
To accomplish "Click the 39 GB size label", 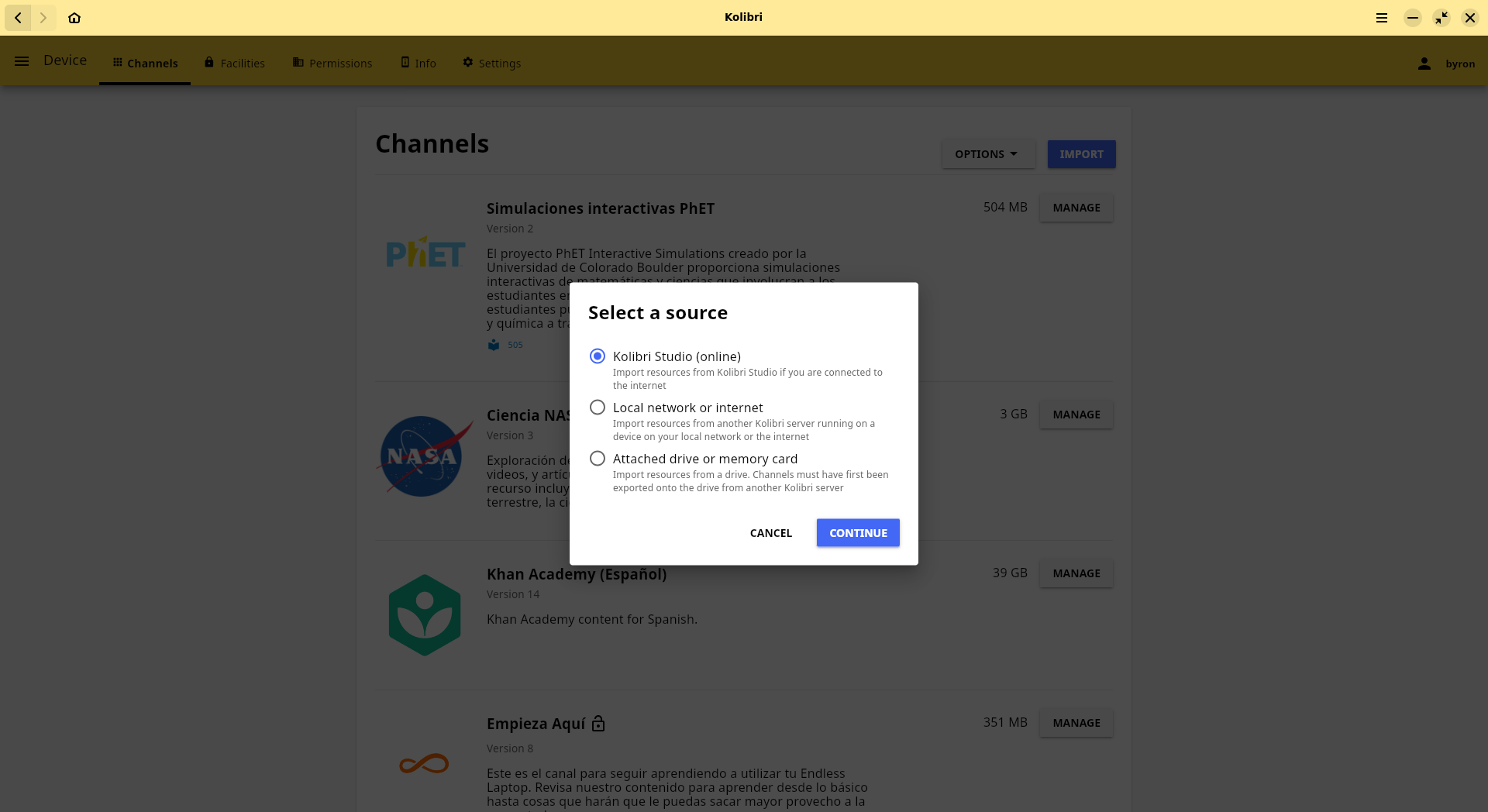I will click(x=1010, y=573).
